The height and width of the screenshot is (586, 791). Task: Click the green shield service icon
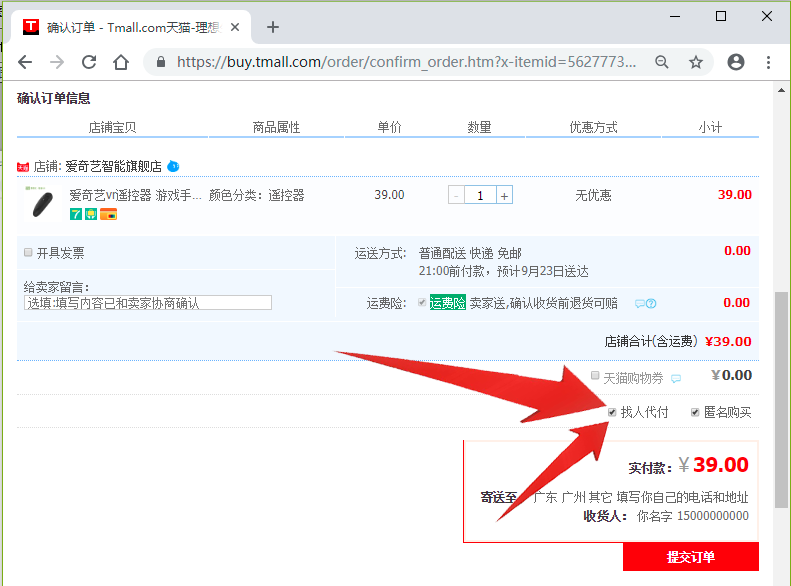click(x=91, y=214)
